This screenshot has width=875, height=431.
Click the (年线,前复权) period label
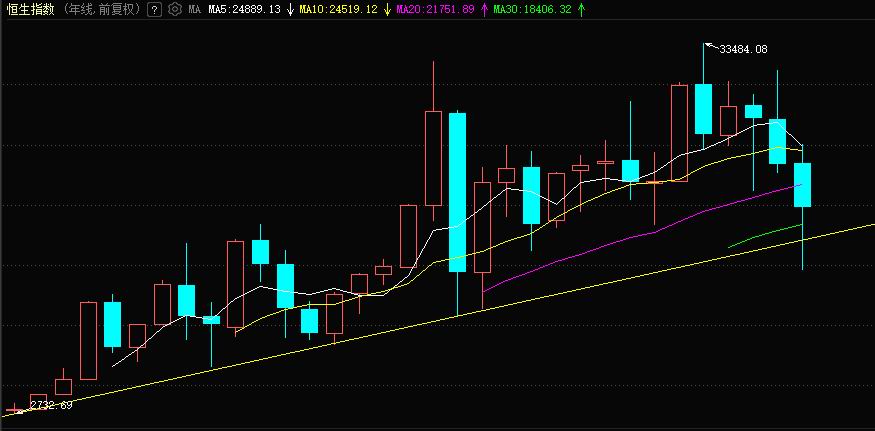tap(102, 9)
